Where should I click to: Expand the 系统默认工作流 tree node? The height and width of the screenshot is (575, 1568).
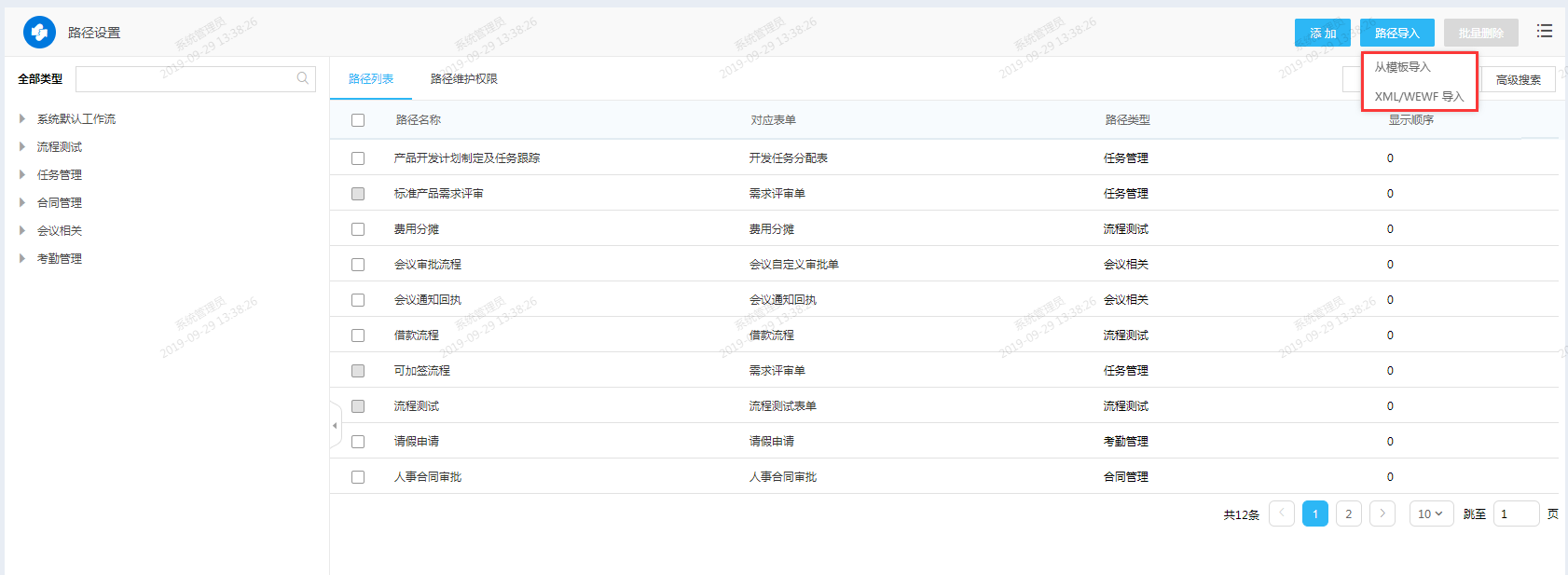click(22, 119)
